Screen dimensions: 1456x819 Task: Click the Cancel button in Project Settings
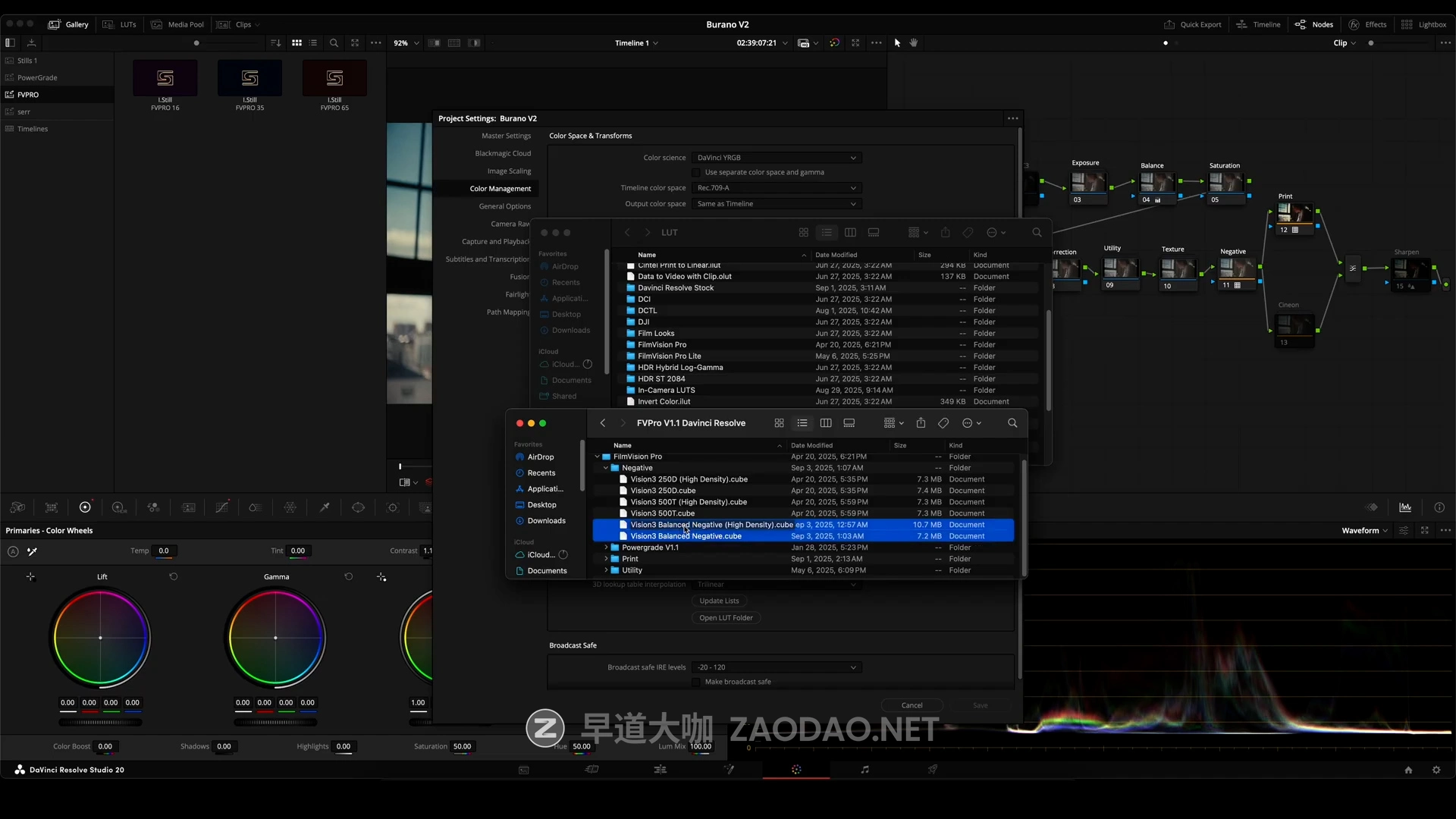click(912, 704)
